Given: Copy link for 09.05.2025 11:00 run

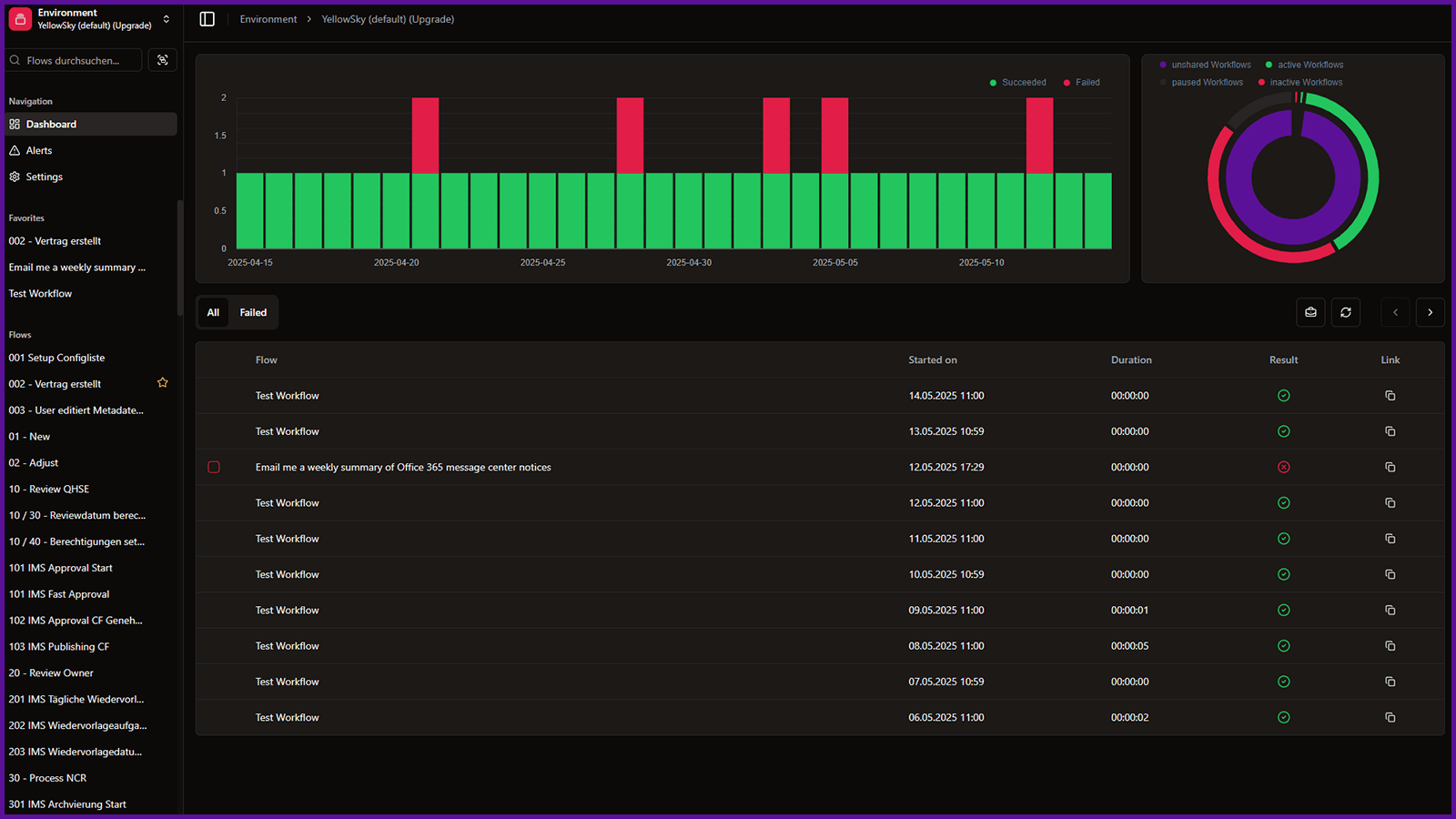Looking at the screenshot, I should [1390, 610].
